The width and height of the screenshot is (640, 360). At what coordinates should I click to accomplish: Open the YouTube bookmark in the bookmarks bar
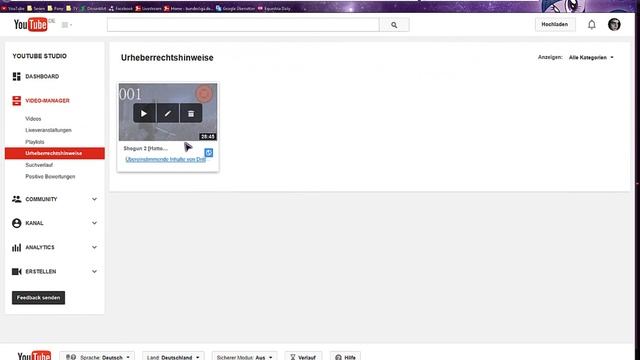pyautogui.click(x=13, y=8)
